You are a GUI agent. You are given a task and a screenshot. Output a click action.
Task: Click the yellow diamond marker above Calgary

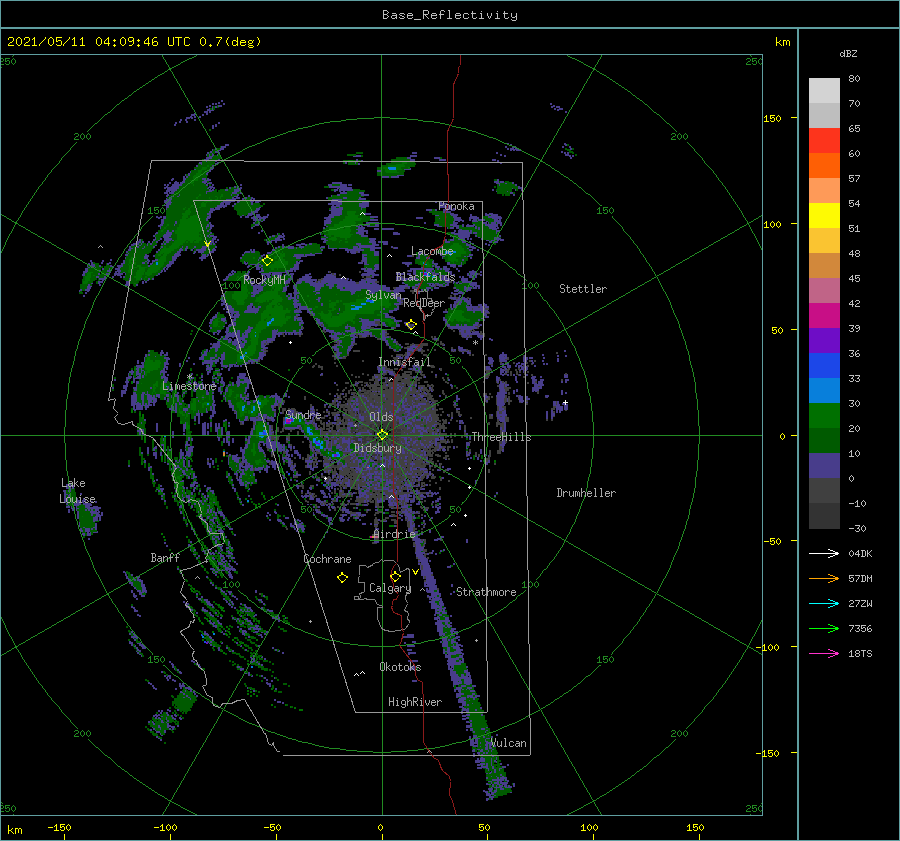pyautogui.click(x=395, y=576)
